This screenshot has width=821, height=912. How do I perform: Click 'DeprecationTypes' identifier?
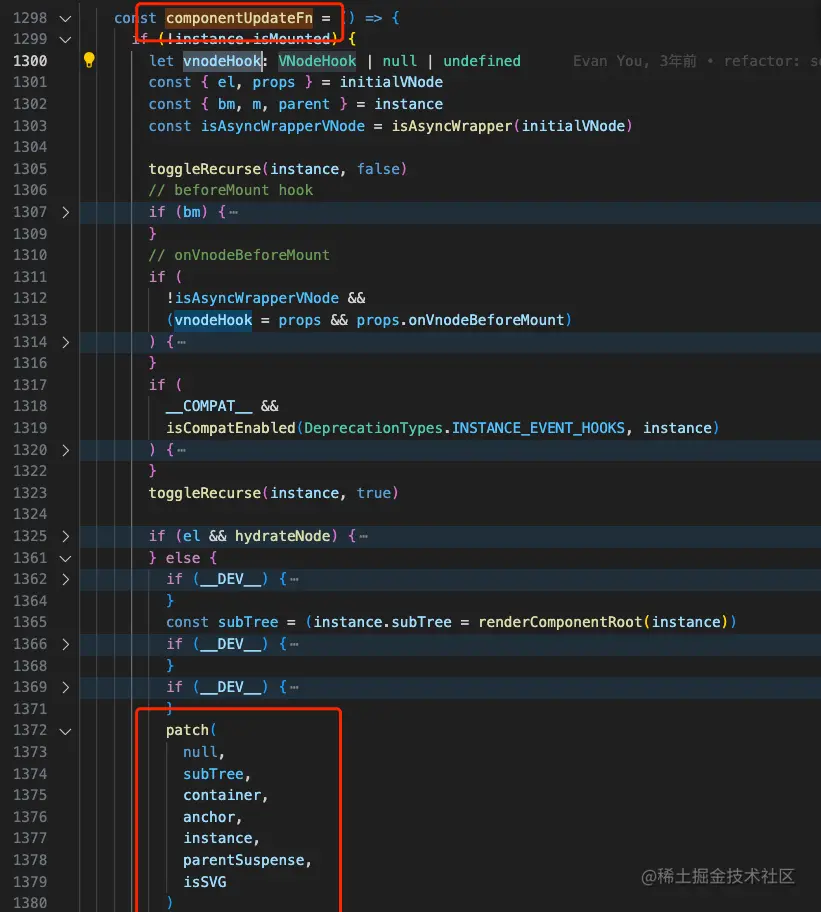tap(373, 428)
